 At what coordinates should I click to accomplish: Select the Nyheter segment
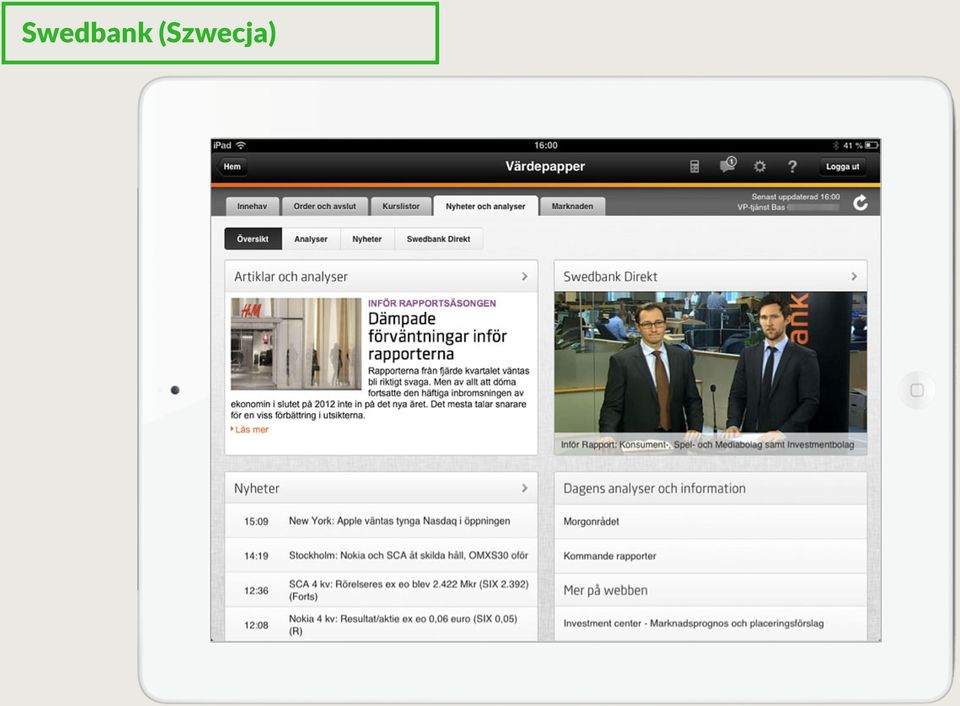[367, 239]
